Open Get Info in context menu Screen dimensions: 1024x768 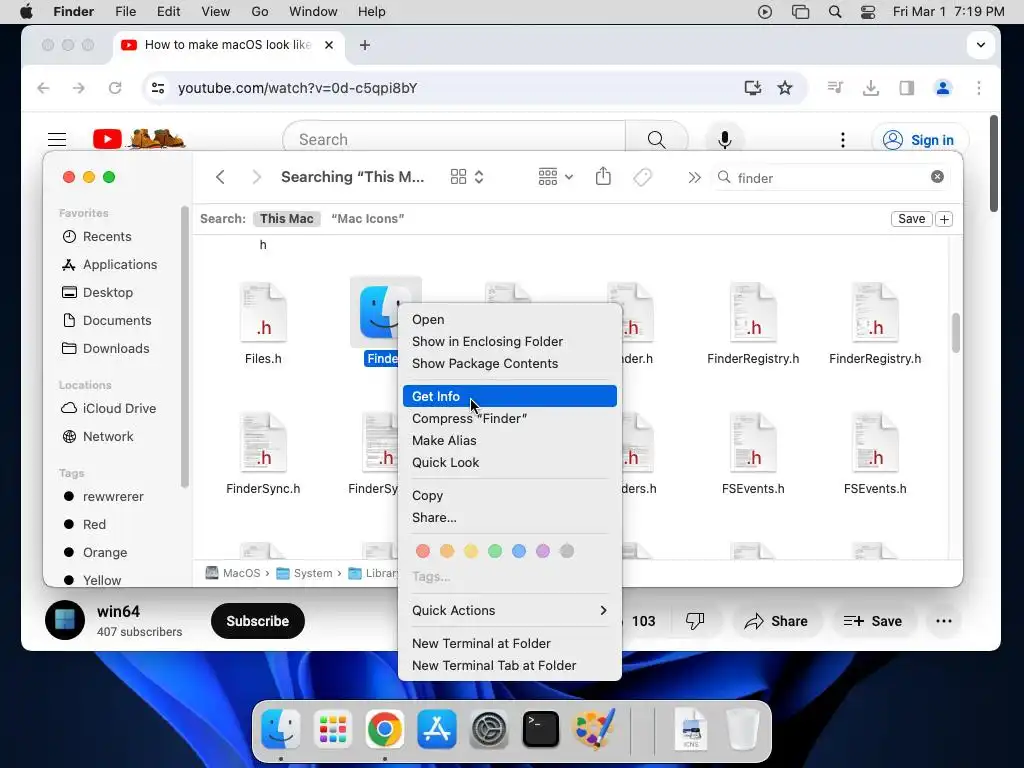coord(509,396)
